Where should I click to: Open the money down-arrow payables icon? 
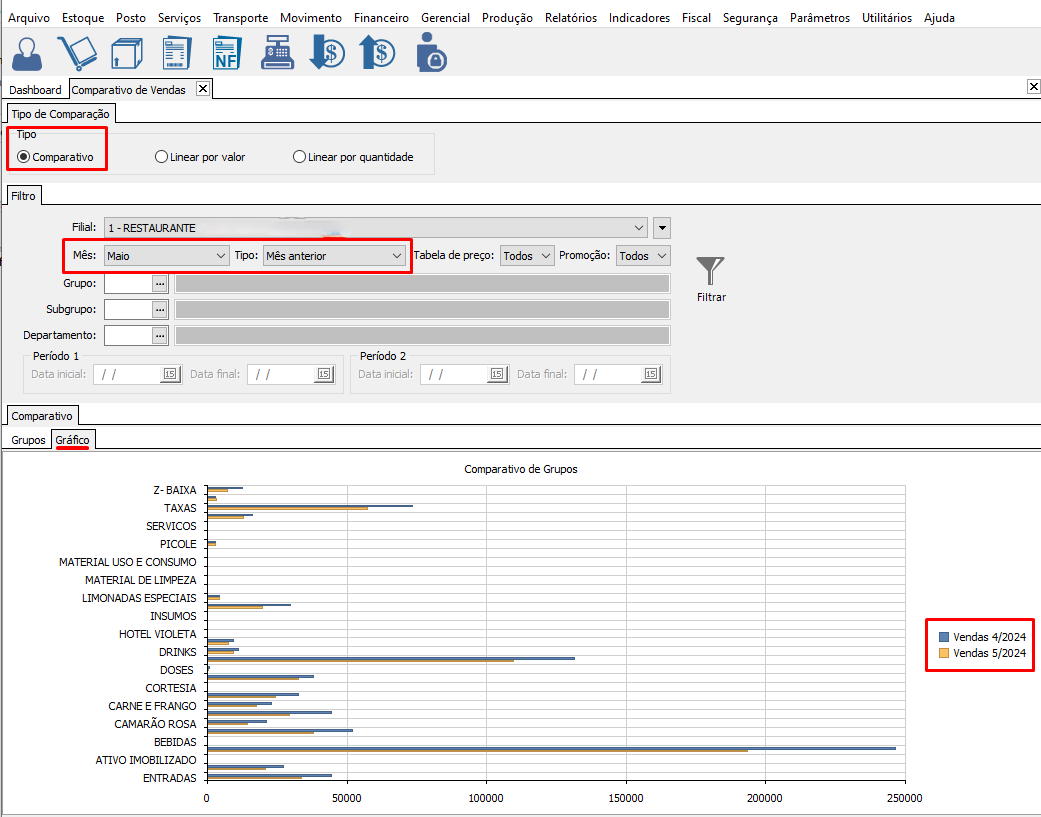pyautogui.click(x=327, y=53)
